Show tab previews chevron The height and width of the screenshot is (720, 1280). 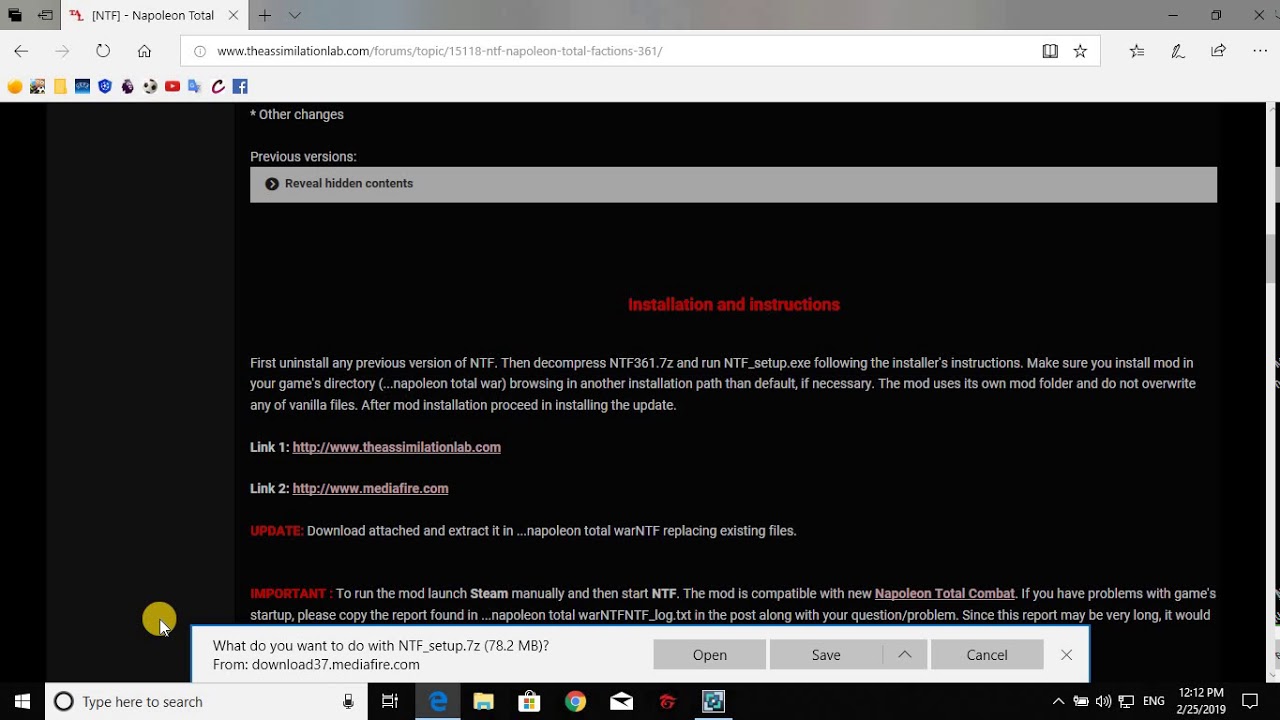tap(294, 15)
